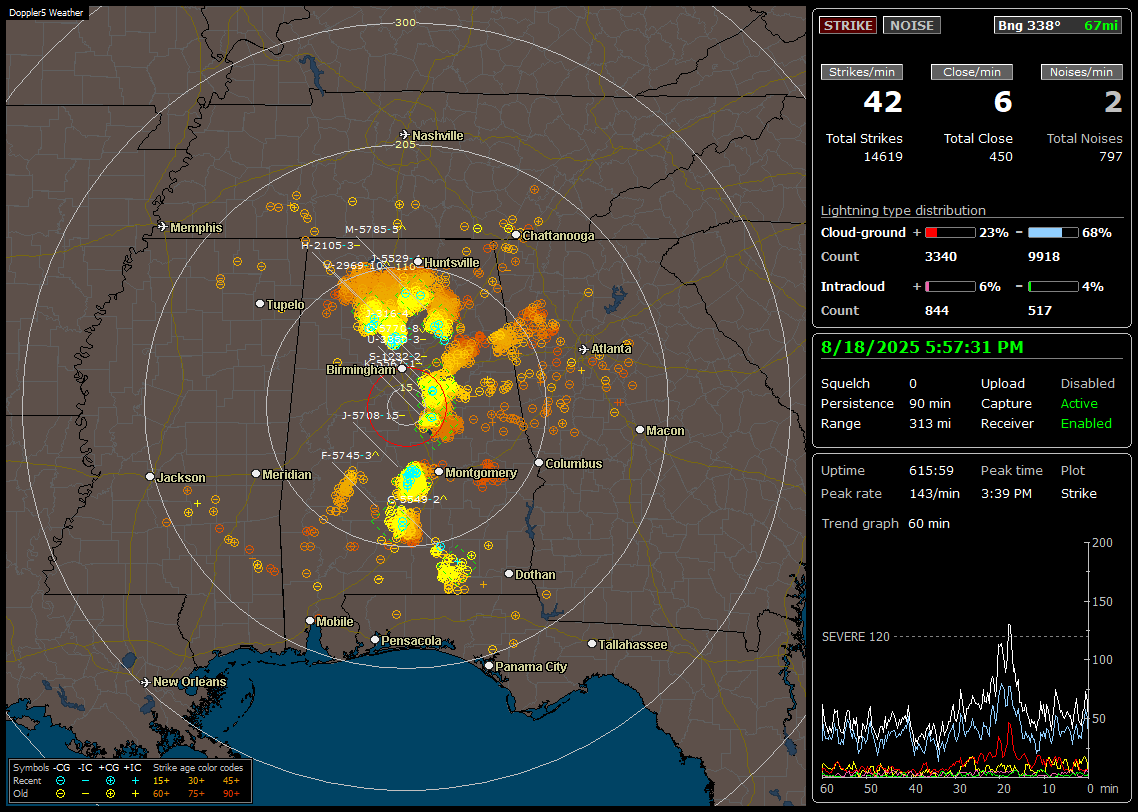This screenshot has height=812, width=1138.
Task: Click the negative intracloud green bar
Action: [1053, 287]
